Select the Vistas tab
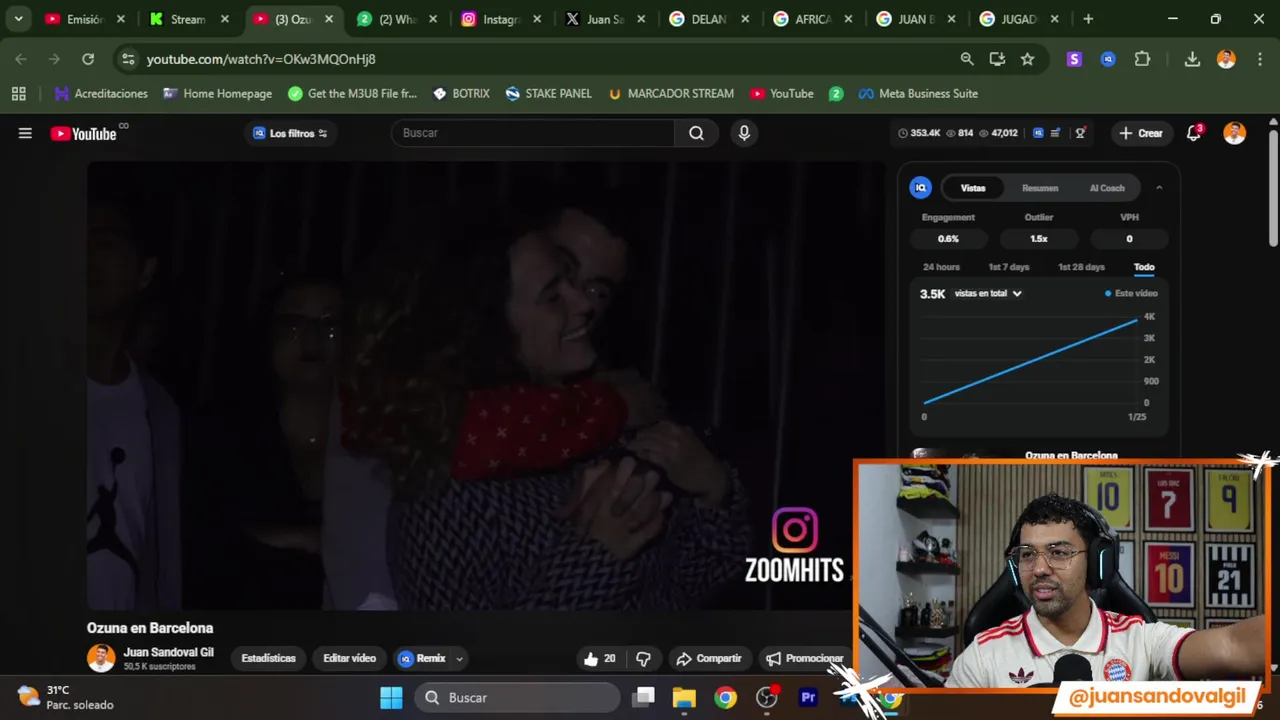Screen dimensions: 1280x720 (973, 188)
